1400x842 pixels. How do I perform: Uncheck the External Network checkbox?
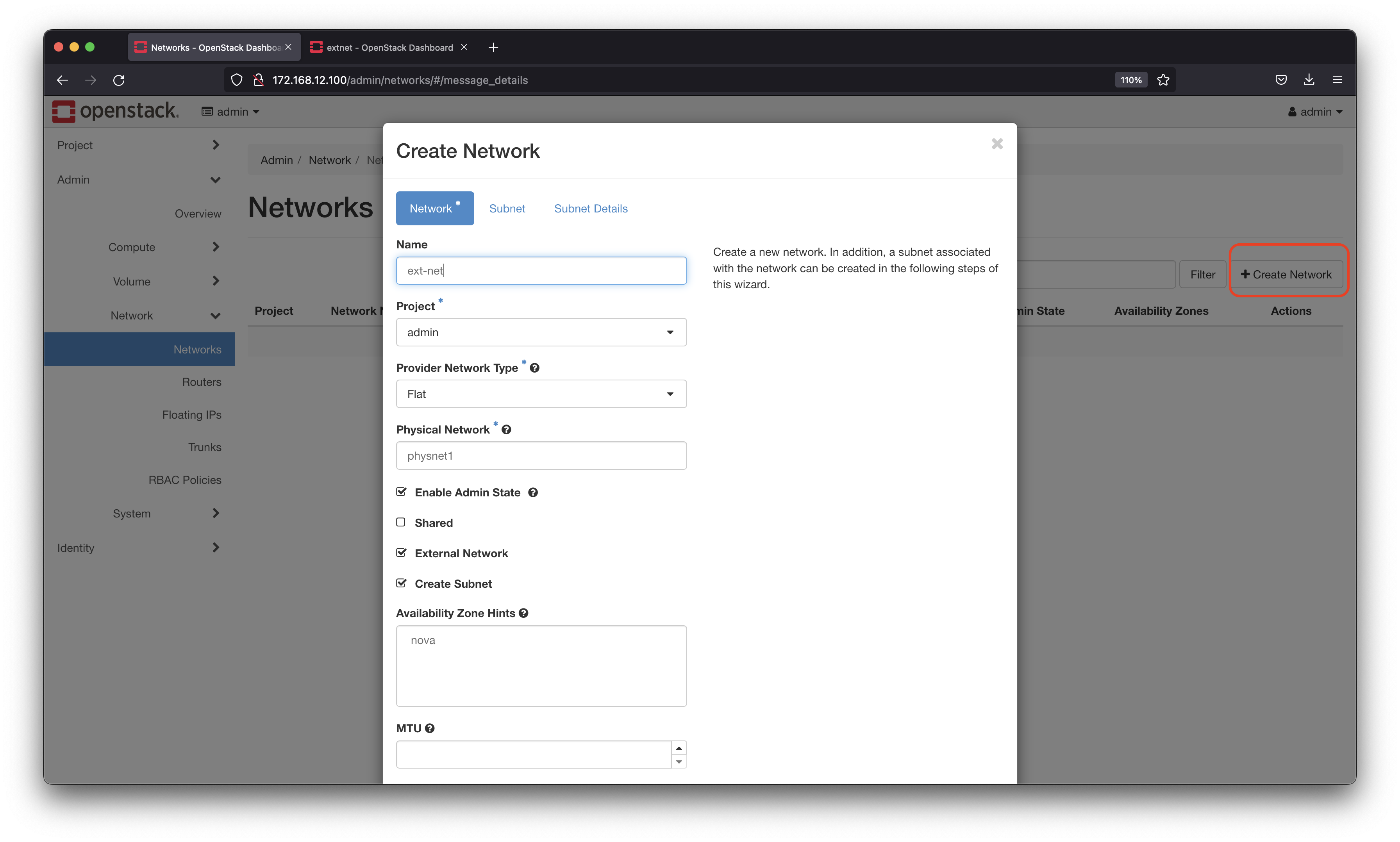[x=401, y=553]
